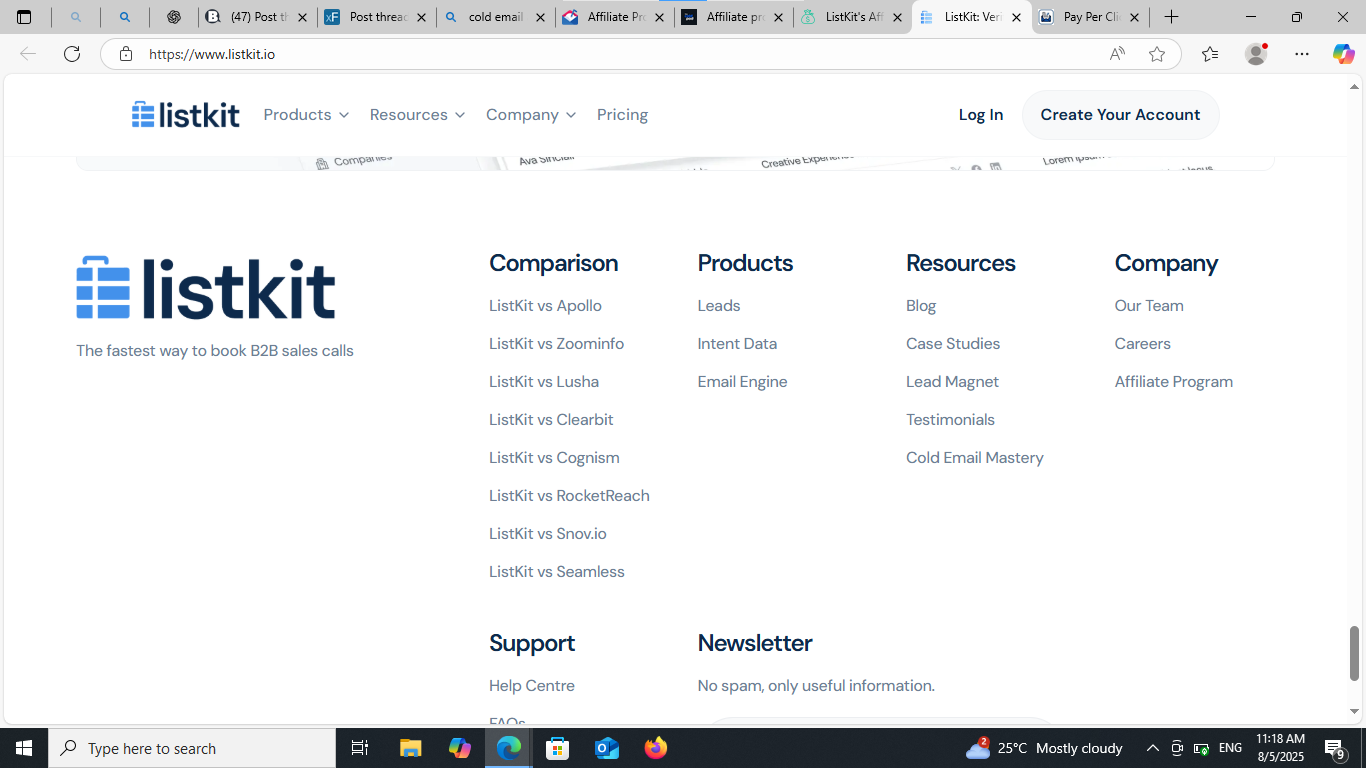Open the Help Centre link

pos(532,686)
